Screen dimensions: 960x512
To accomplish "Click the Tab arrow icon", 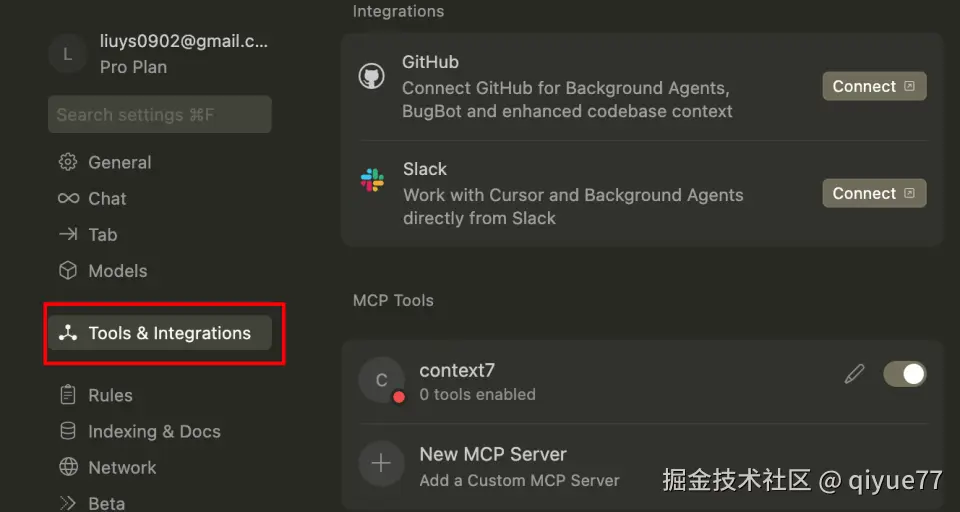I will (x=68, y=234).
